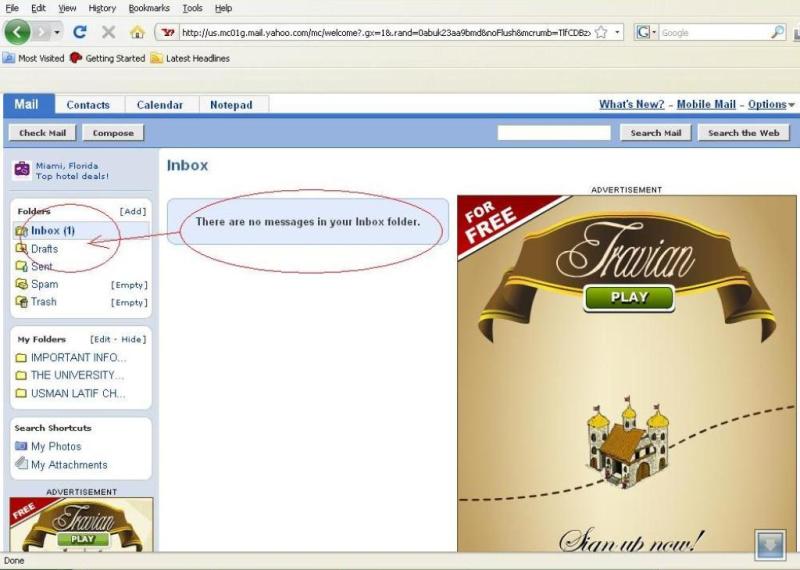
Task: Expand the Options dropdown menu
Action: tap(791, 105)
